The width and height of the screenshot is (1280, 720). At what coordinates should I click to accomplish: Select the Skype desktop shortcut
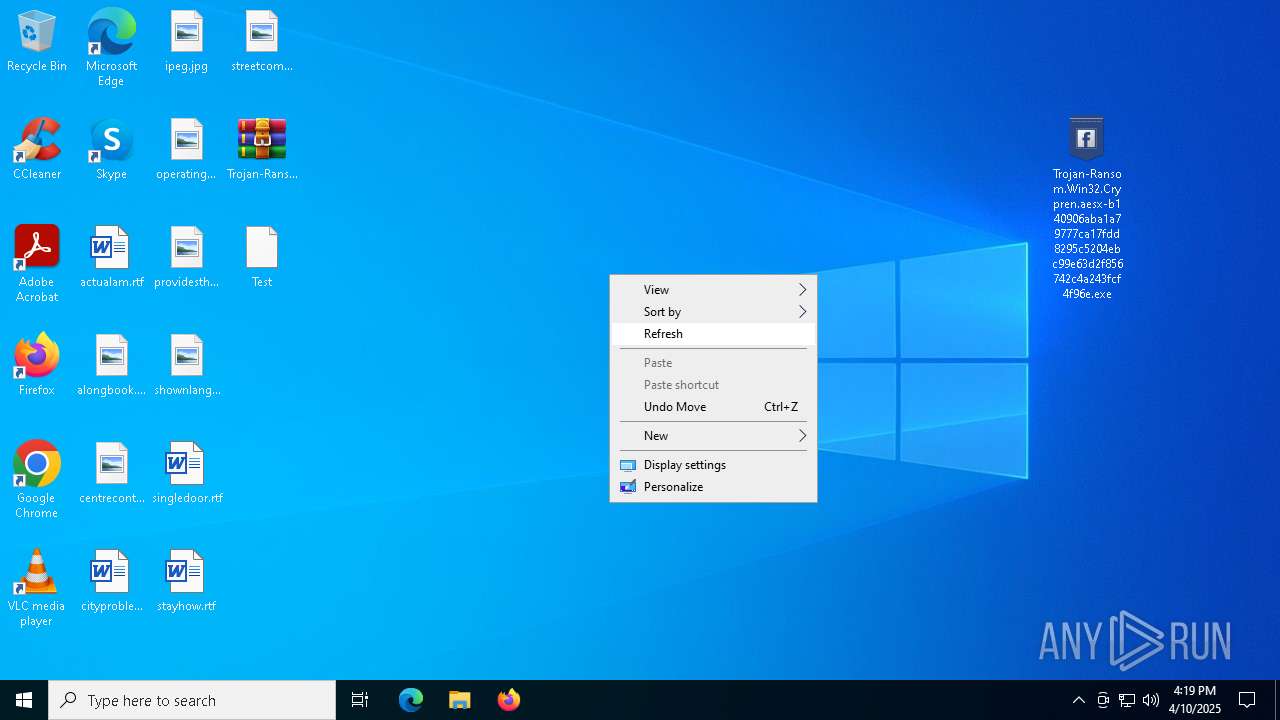[111, 149]
